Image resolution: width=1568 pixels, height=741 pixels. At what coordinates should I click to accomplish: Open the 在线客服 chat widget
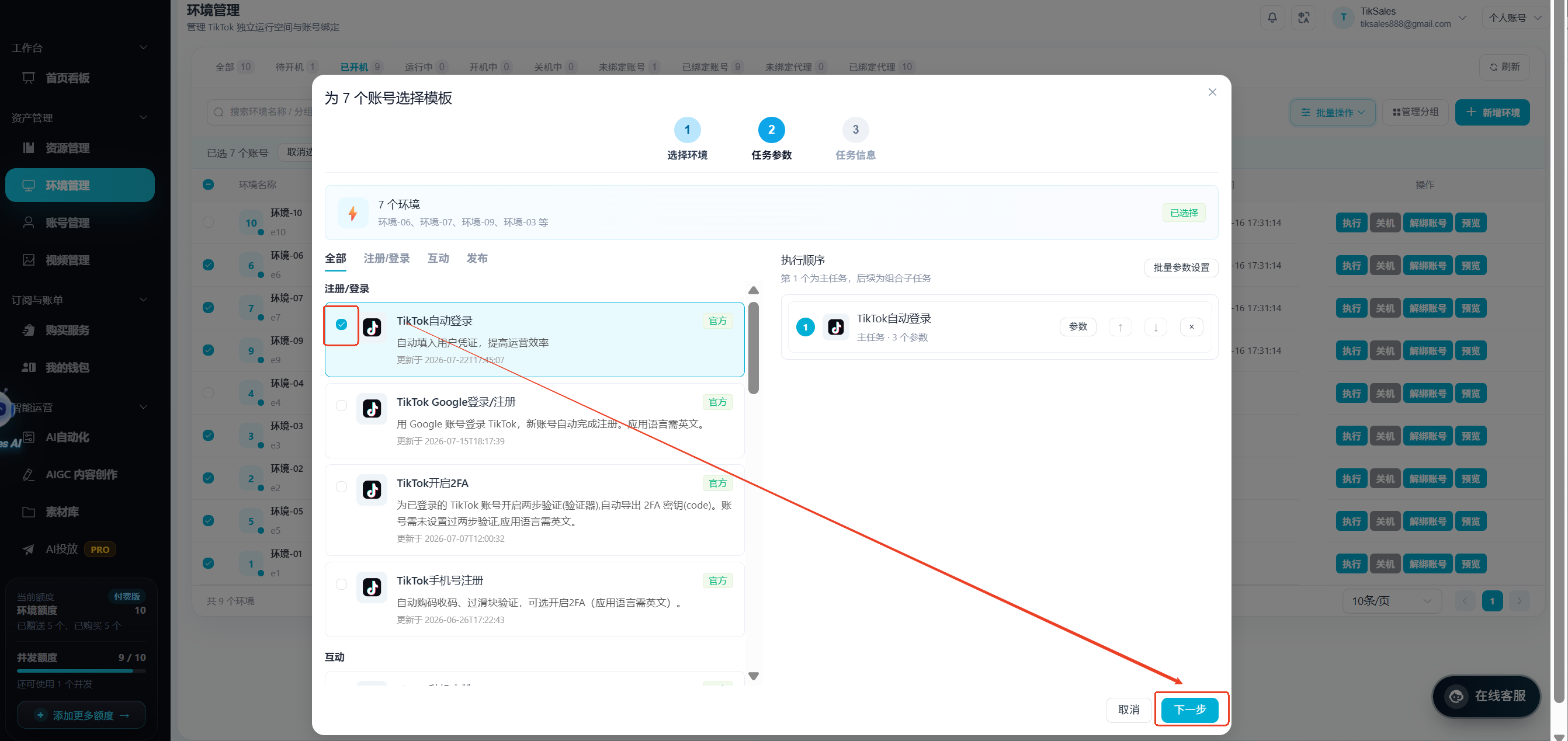(x=1486, y=695)
